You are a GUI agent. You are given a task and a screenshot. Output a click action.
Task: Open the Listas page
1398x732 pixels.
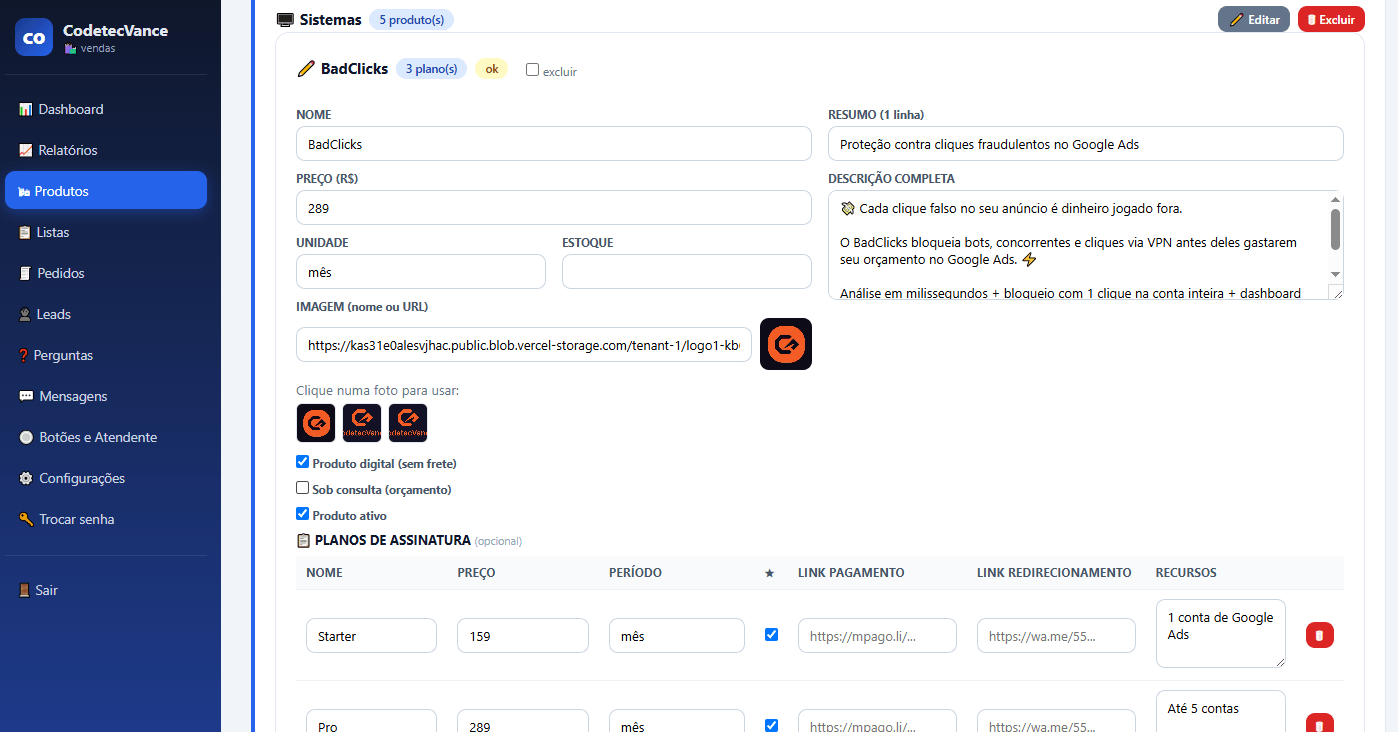coord(106,232)
